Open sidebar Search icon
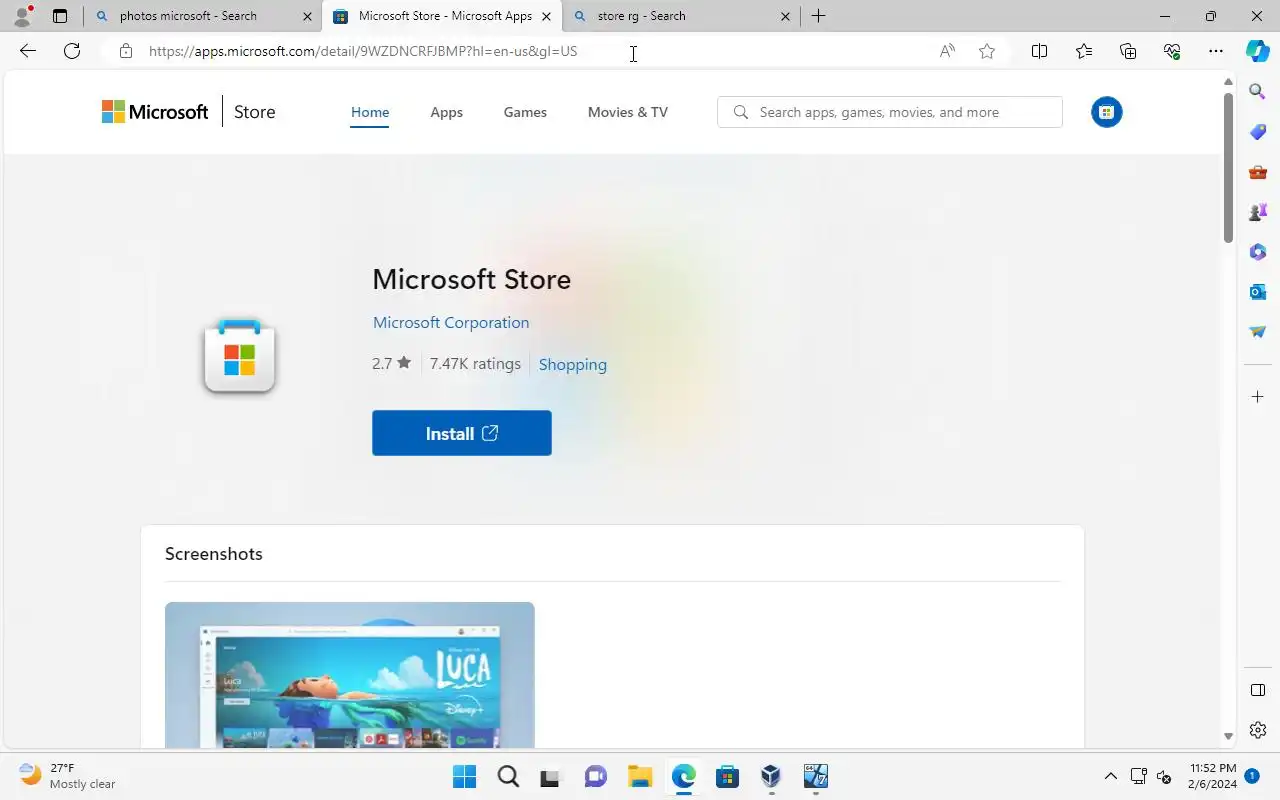This screenshot has height=800, width=1280. (x=1258, y=92)
